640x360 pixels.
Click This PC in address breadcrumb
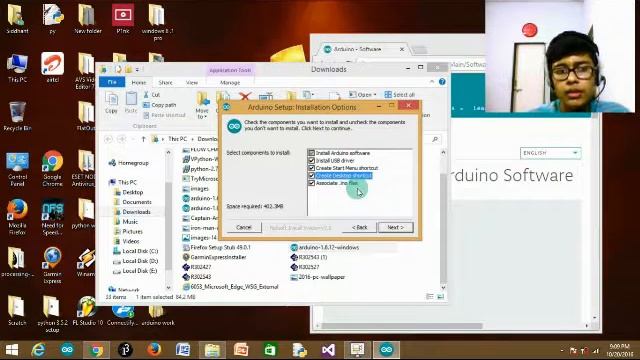(178, 139)
